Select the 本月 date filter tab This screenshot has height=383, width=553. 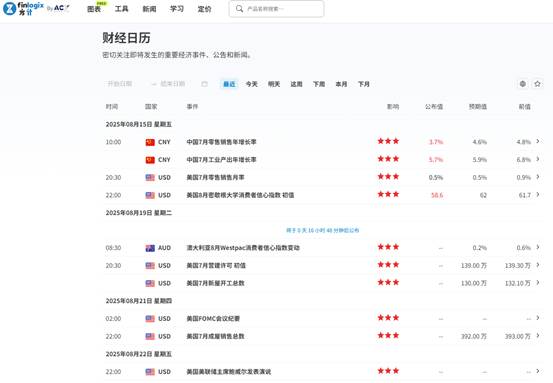341,84
